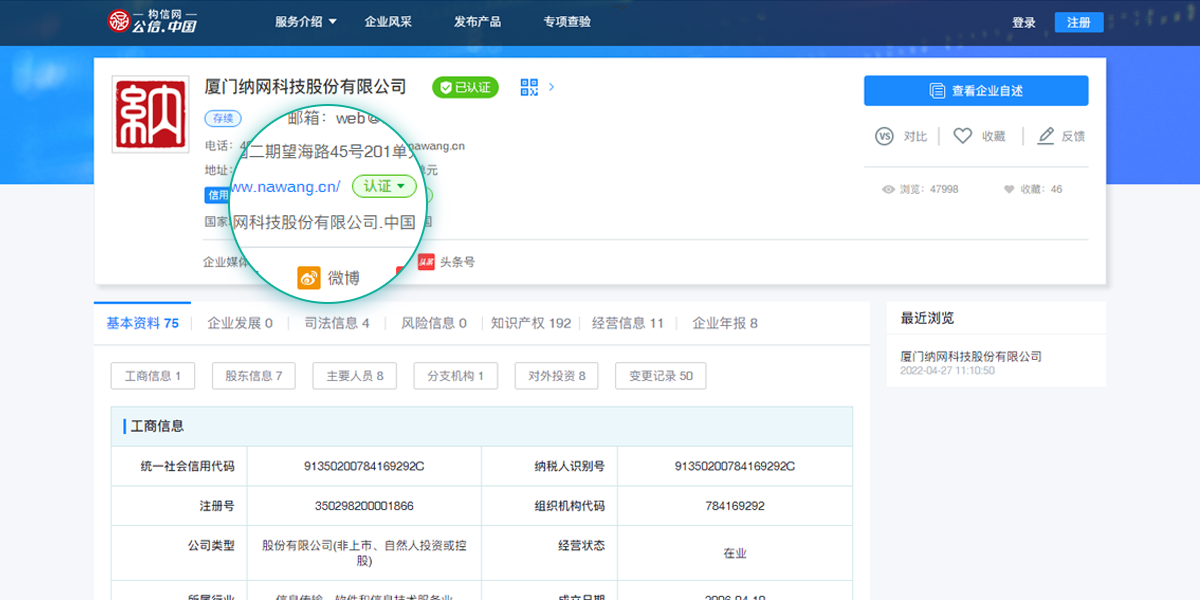Click the 组织机构代码 value 784169292

tap(735, 506)
